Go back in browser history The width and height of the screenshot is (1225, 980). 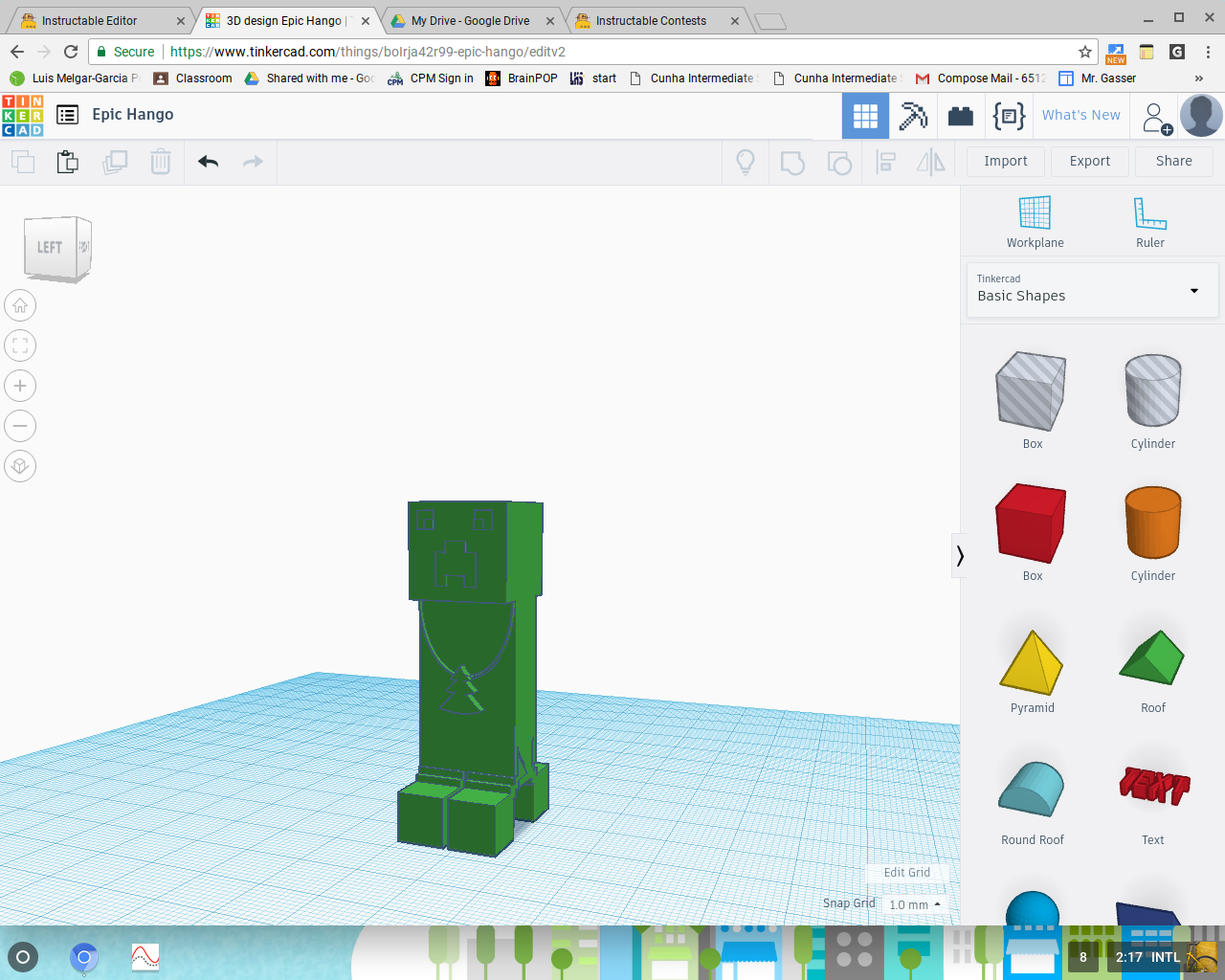pyautogui.click(x=17, y=52)
